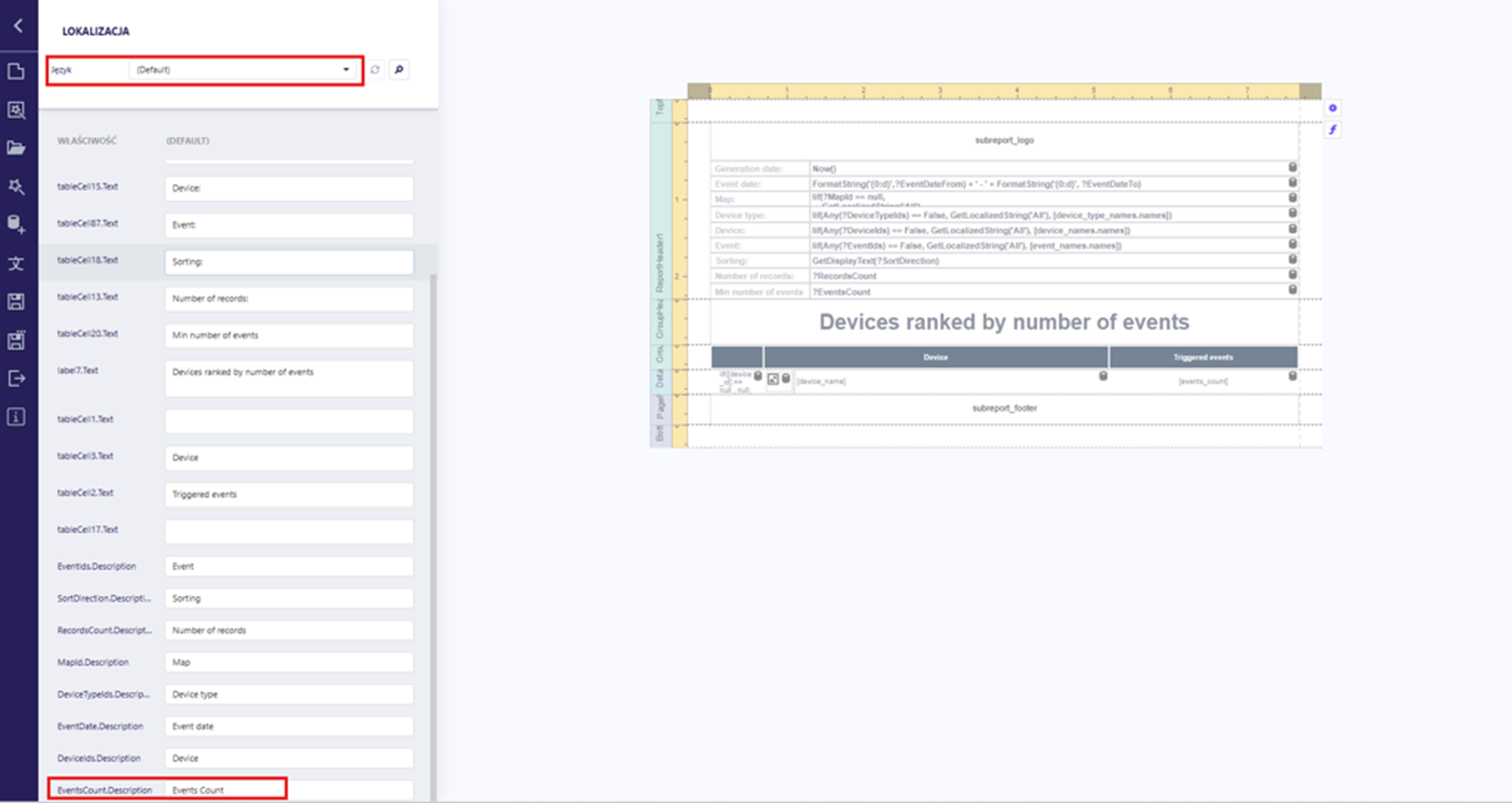Click the add data source cylinder icon
1512x803 pixels.
coord(16,224)
